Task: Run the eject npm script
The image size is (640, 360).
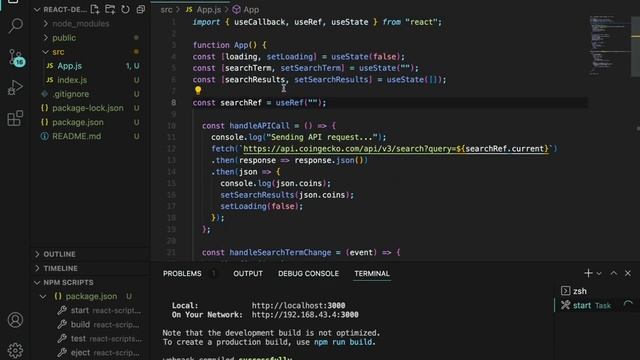Action: 99,353
